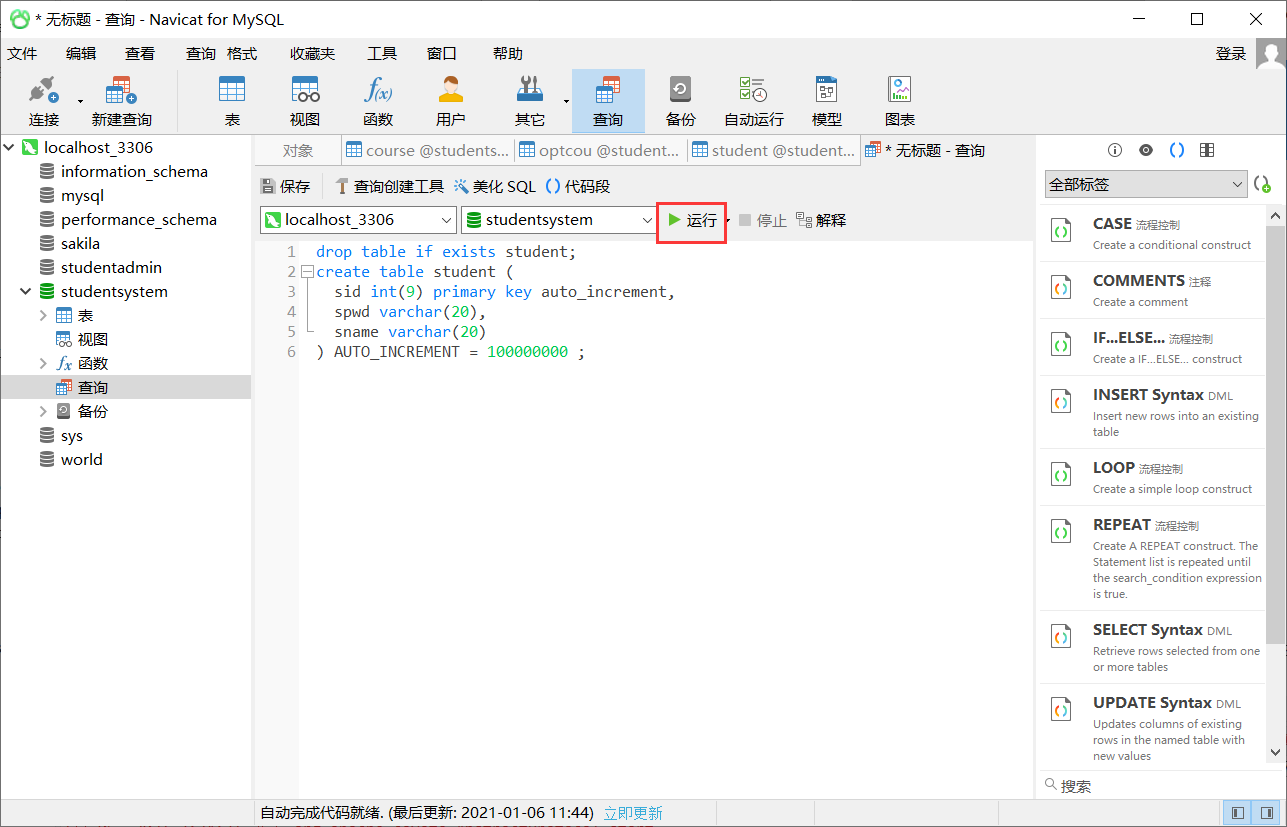Open the 编辑 menu
1287x827 pixels.
pos(81,54)
